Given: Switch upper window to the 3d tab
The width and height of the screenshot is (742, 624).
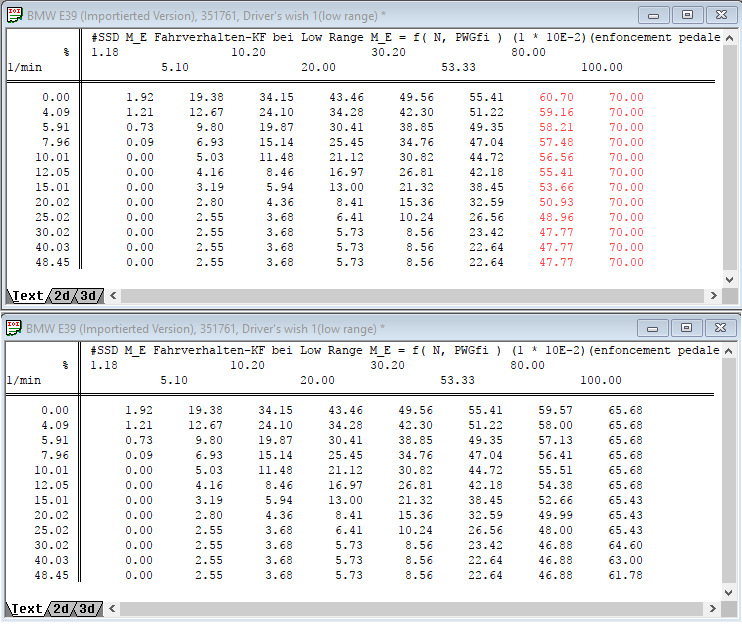Looking at the screenshot, I should pos(88,296).
